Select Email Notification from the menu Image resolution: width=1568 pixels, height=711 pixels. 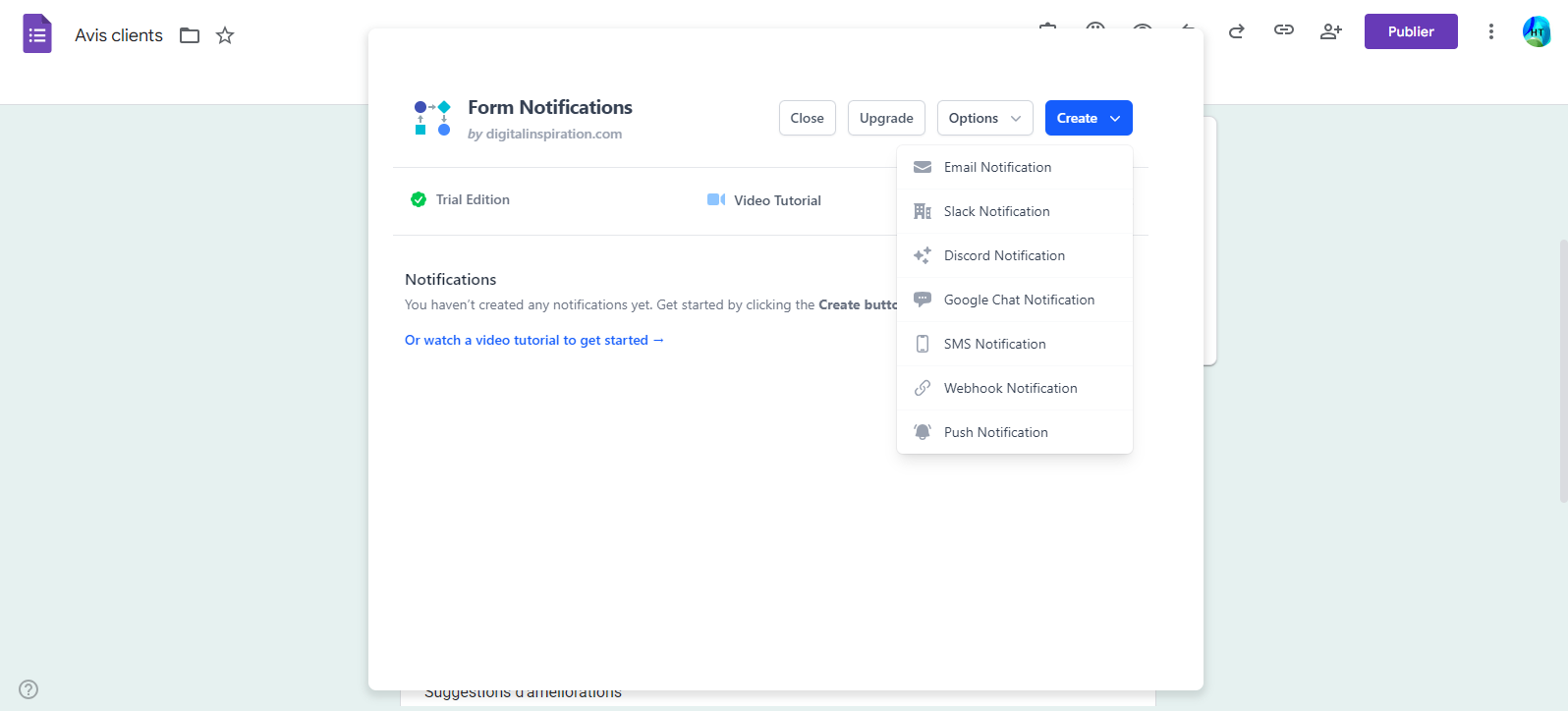click(x=997, y=167)
